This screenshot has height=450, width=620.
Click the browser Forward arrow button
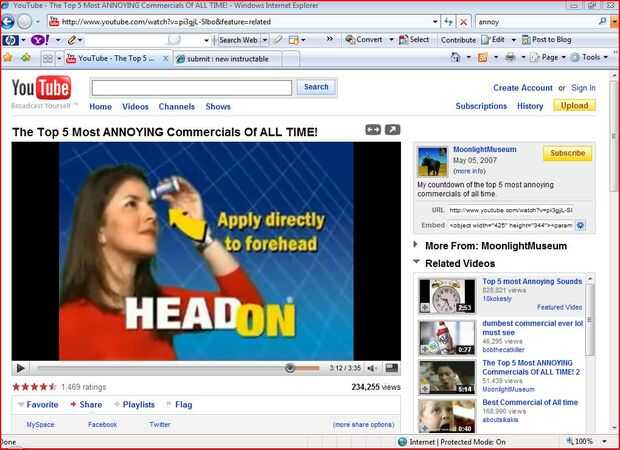pos(25,22)
